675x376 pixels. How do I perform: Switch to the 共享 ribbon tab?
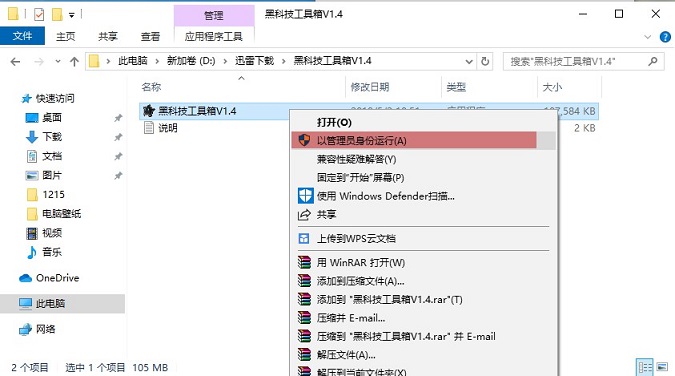tap(108, 37)
